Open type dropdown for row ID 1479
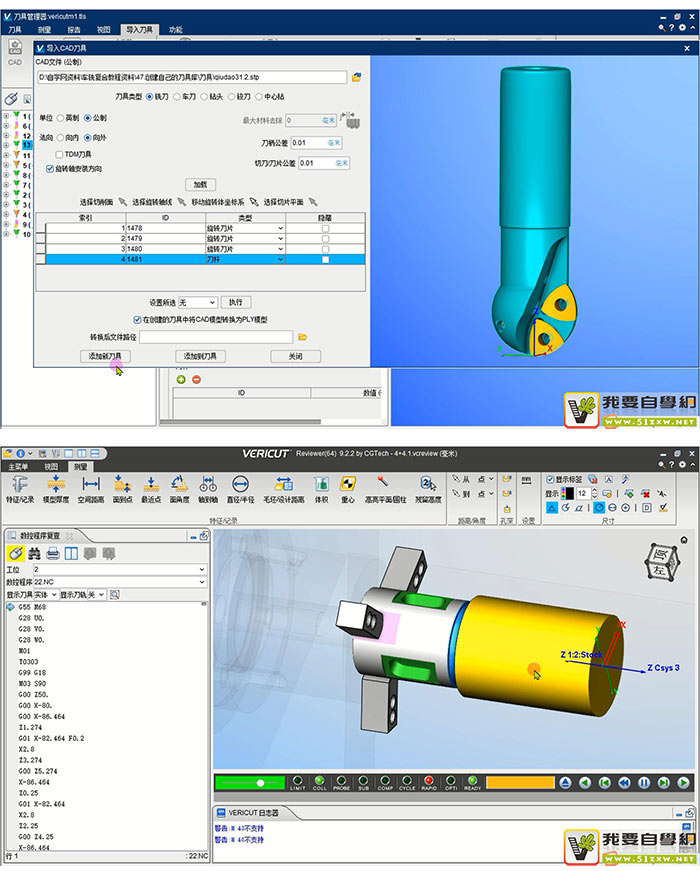700x871 pixels. tap(281, 238)
